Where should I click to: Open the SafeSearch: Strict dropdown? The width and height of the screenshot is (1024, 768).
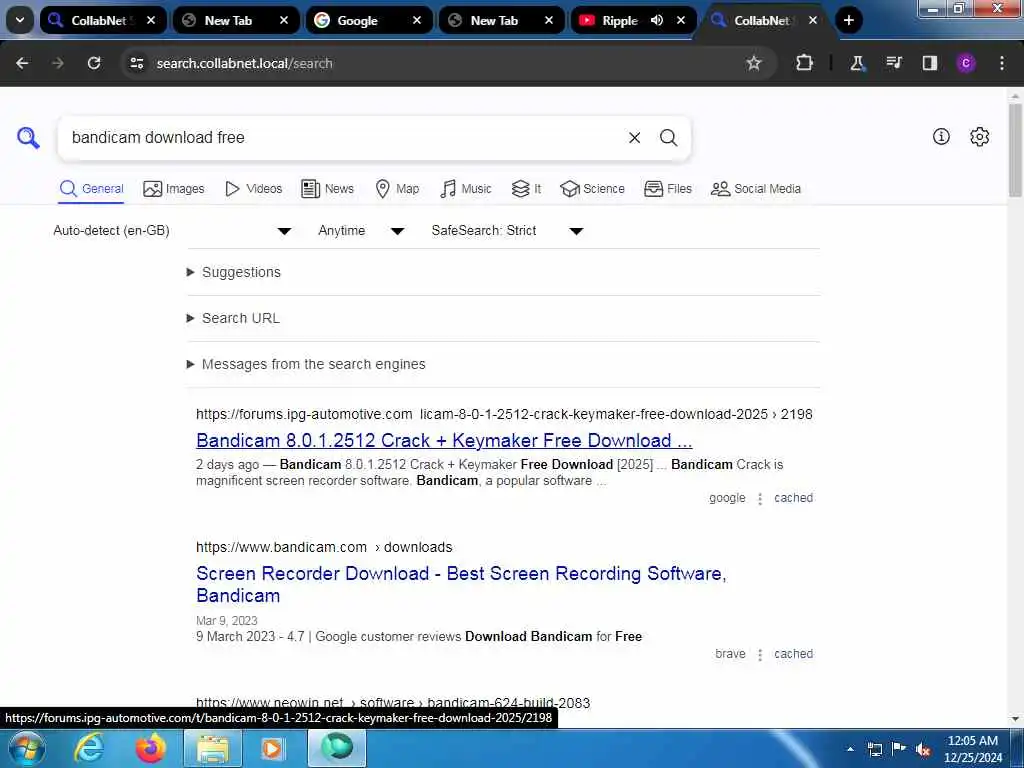(x=507, y=231)
